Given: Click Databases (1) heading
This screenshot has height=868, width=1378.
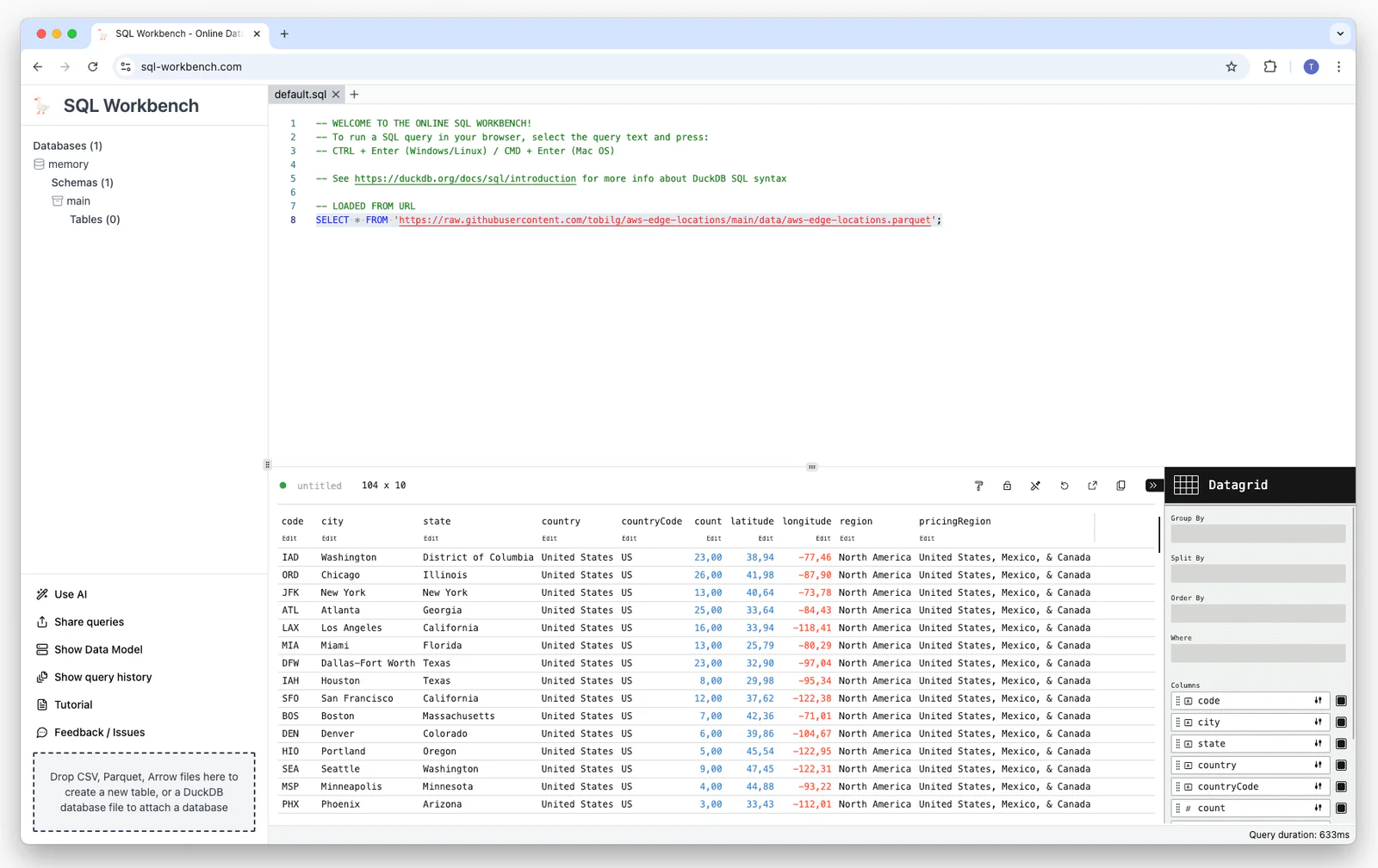Looking at the screenshot, I should (x=67, y=146).
